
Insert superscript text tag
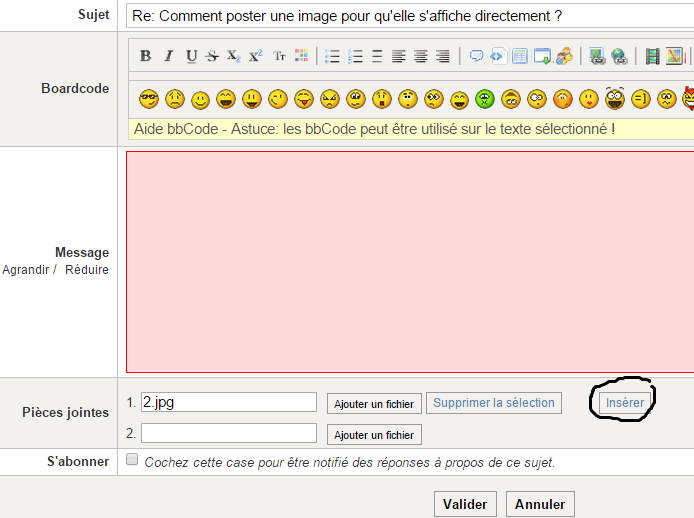(x=255, y=56)
